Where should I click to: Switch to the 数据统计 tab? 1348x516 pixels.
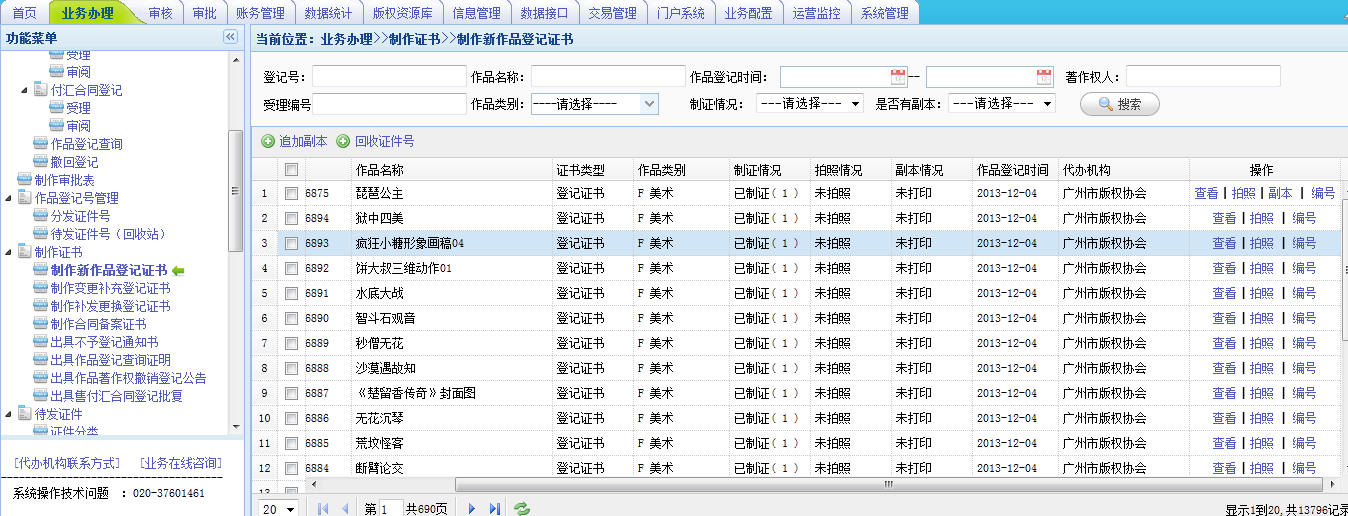coord(329,13)
